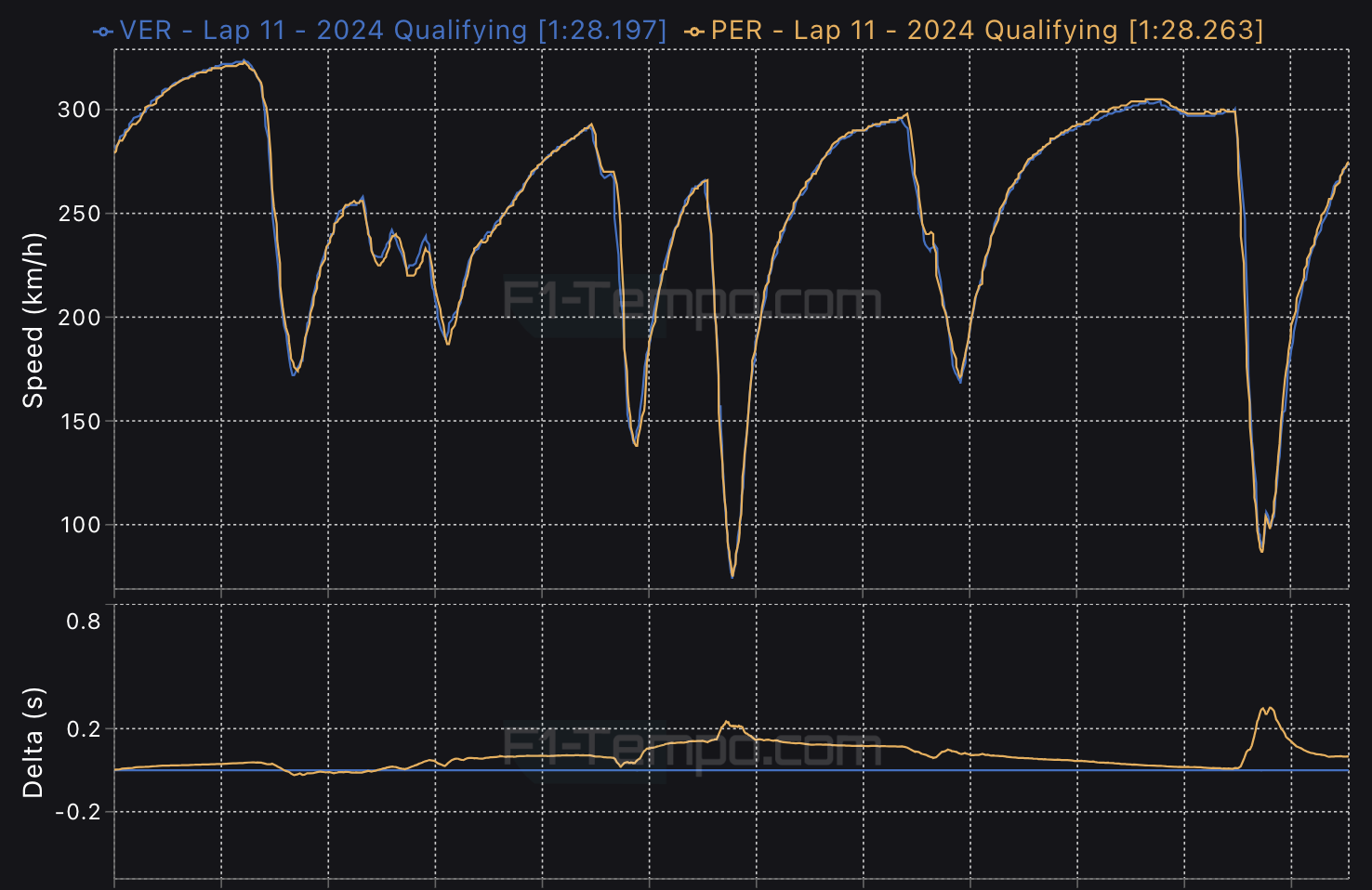Select the 300 speed axis tick label
The width and height of the screenshot is (1372, 890).
point(79,110)
